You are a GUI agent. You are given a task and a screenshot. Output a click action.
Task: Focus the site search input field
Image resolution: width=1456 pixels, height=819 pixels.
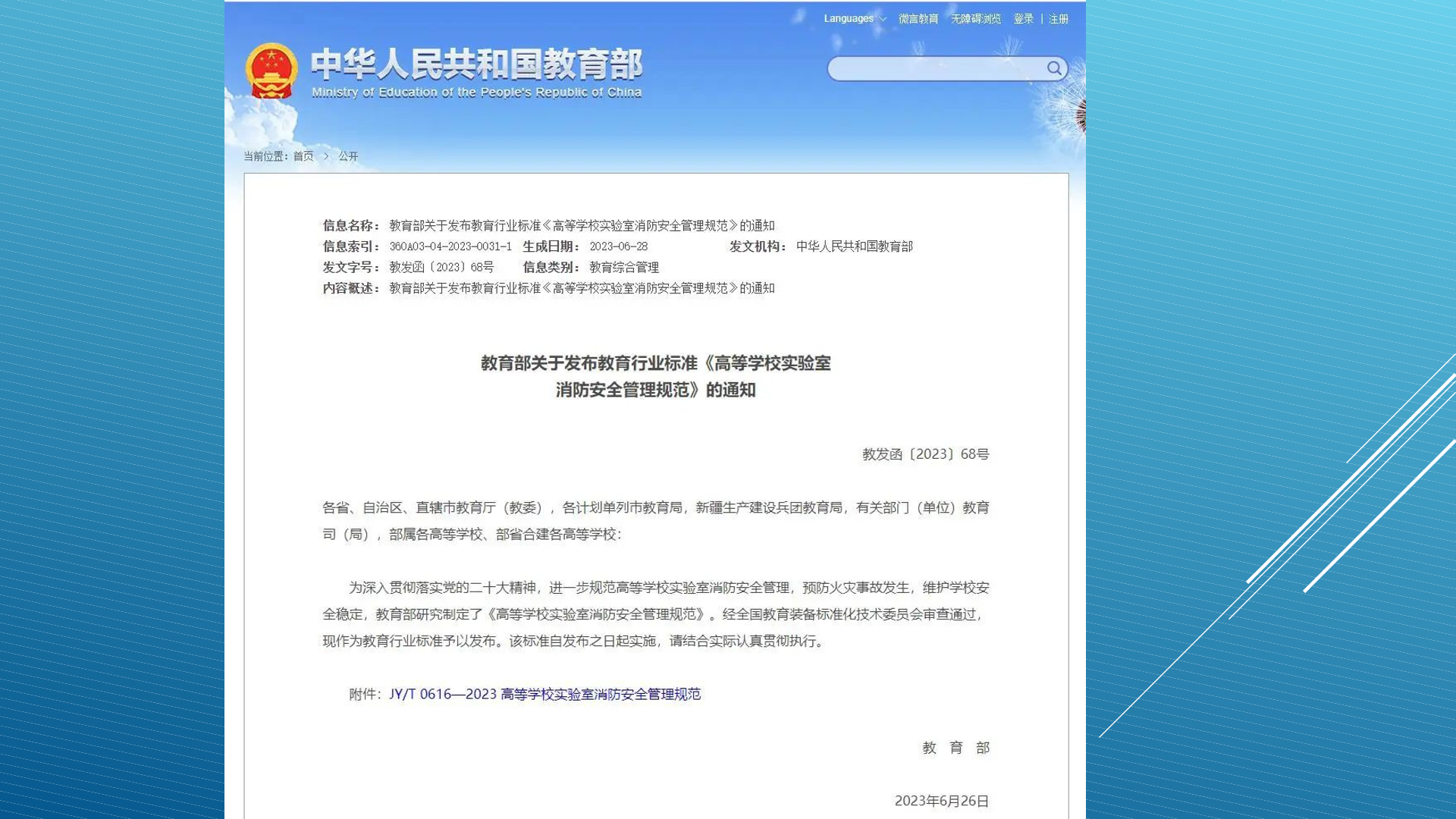coord(937,69)
